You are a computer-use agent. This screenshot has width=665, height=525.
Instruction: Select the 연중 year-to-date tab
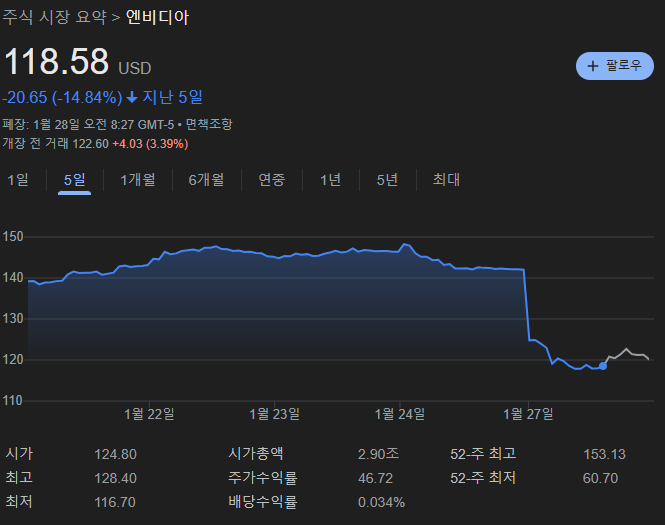click(271, 180)
